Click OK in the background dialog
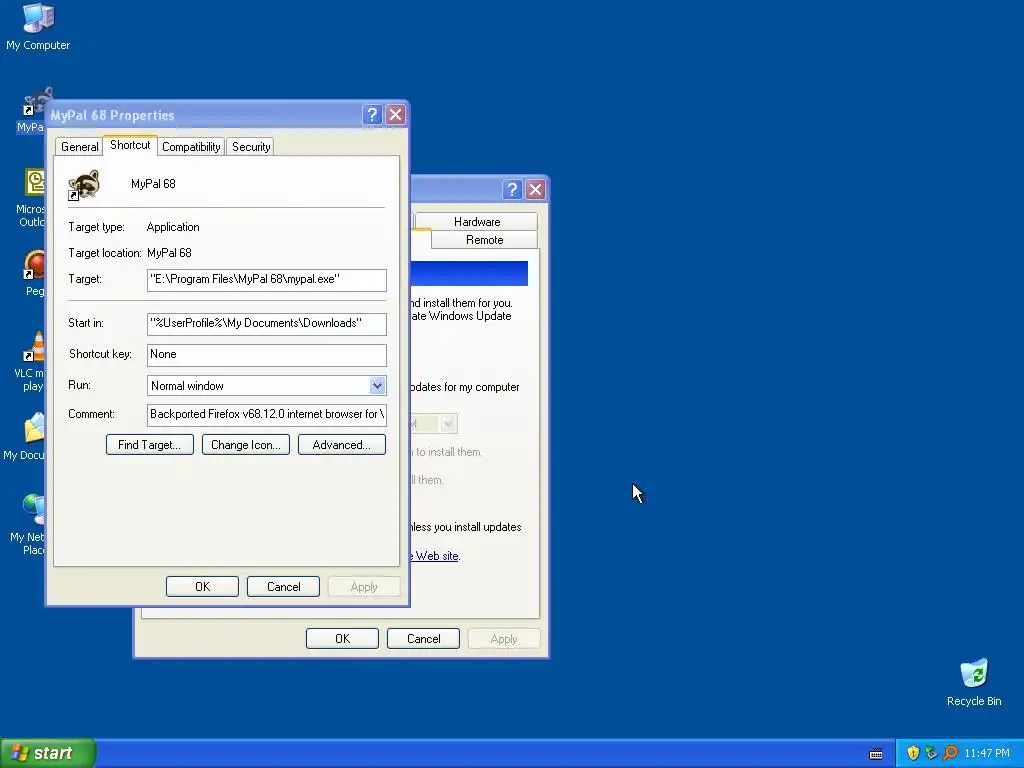 pos(342,639)
